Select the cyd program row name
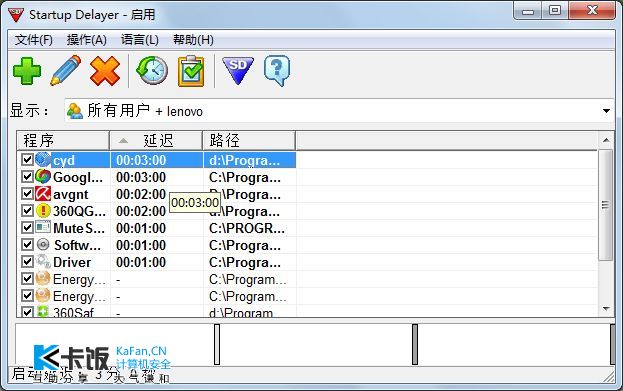This screenshot has width=623, height=391. pyautogui.click(x=64, y=161)
